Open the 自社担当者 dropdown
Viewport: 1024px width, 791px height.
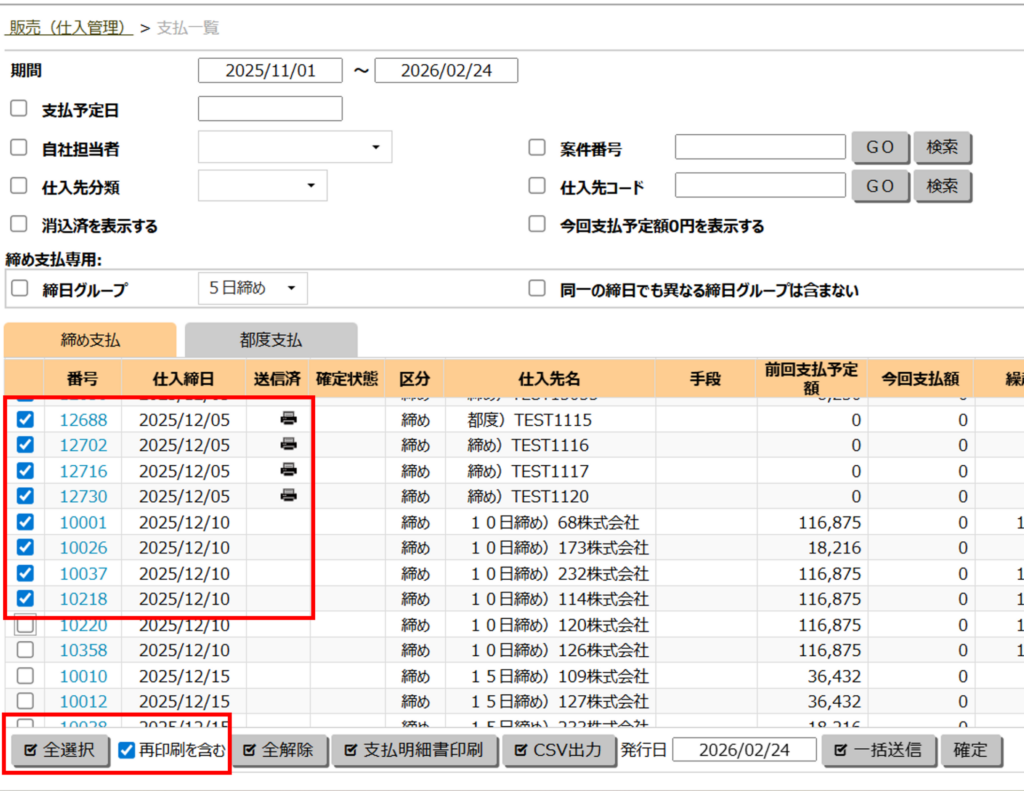tap(294, 147)
